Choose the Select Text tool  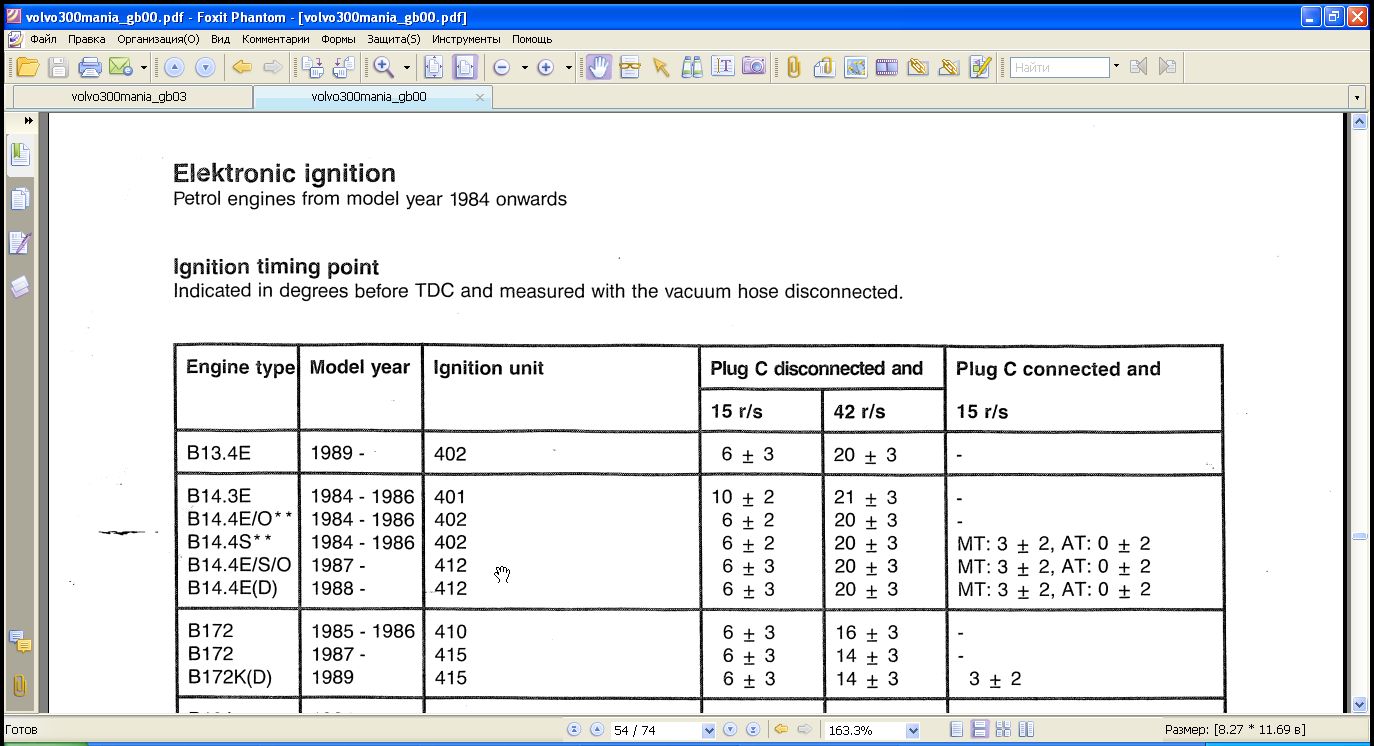click(x=722, y=68)
